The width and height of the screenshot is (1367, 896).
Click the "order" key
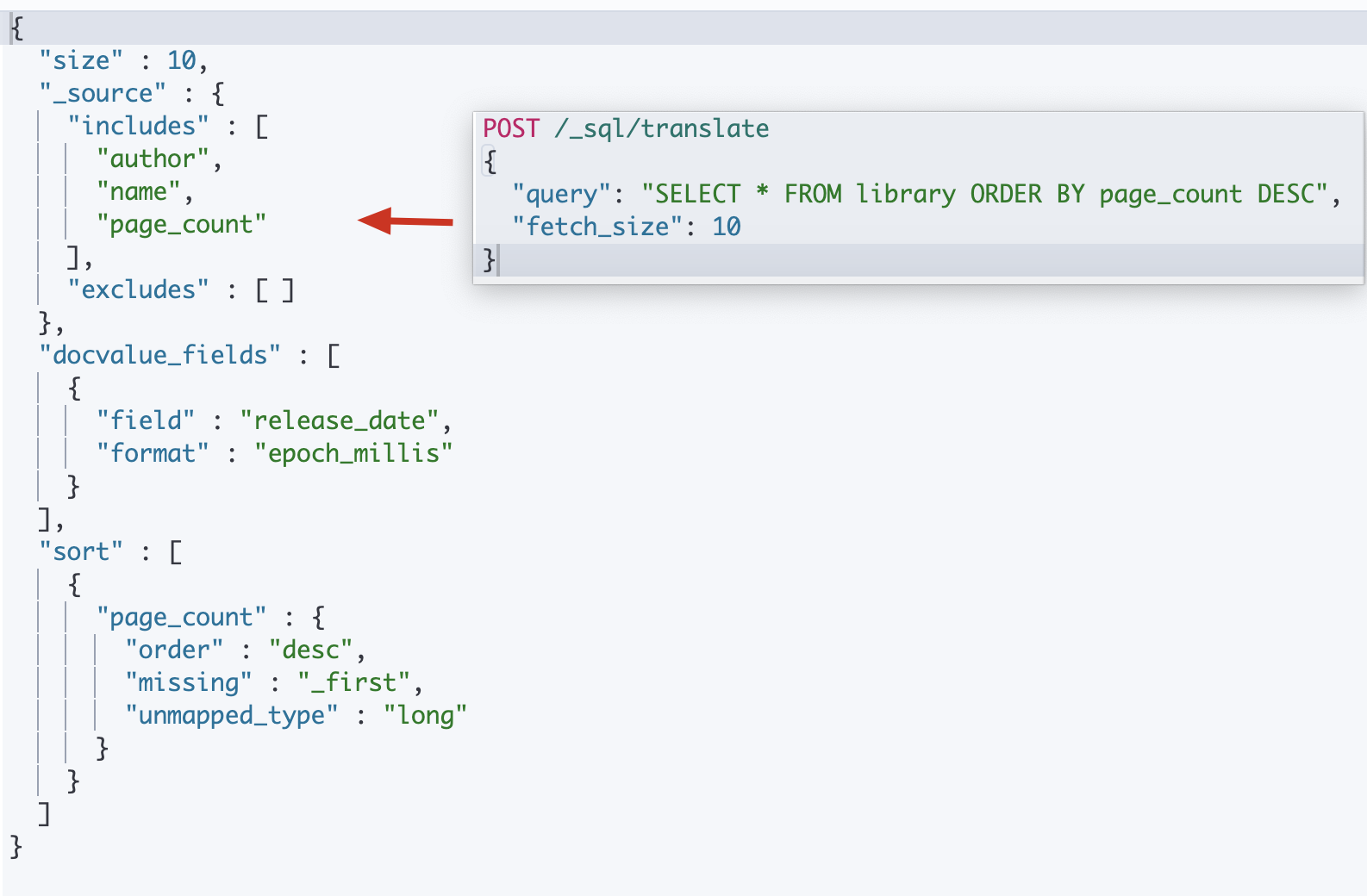pos(174,650)
